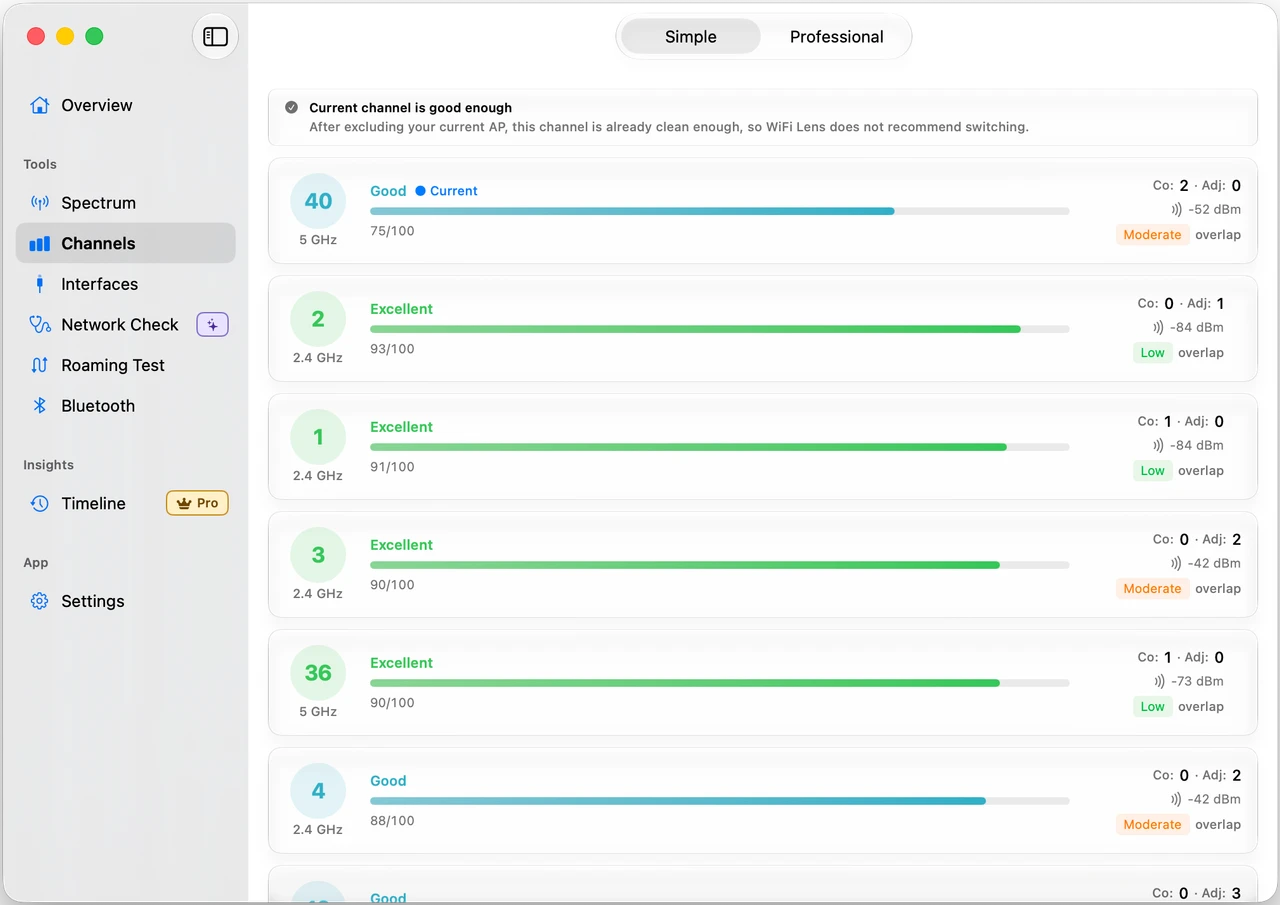Click the signal icon beside -52 dBm
The width and height of the screenshot is (1280, 905).
click(x=1176, y=209)
